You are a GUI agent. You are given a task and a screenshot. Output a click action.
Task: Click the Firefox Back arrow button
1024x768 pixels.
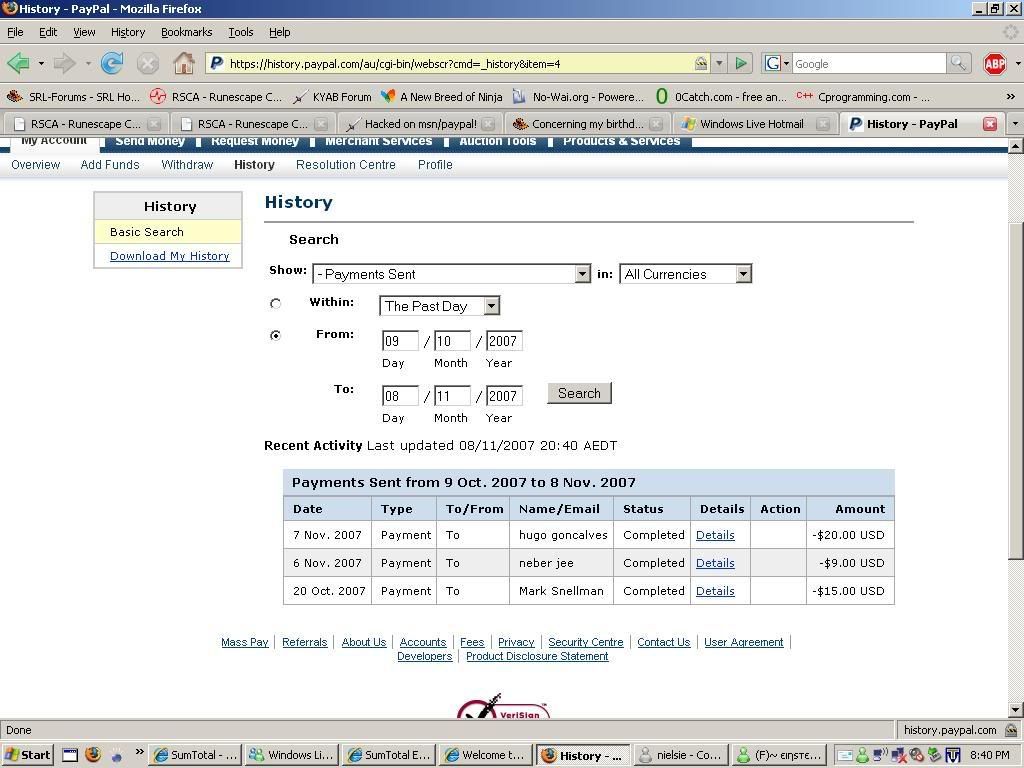(18, 64)
